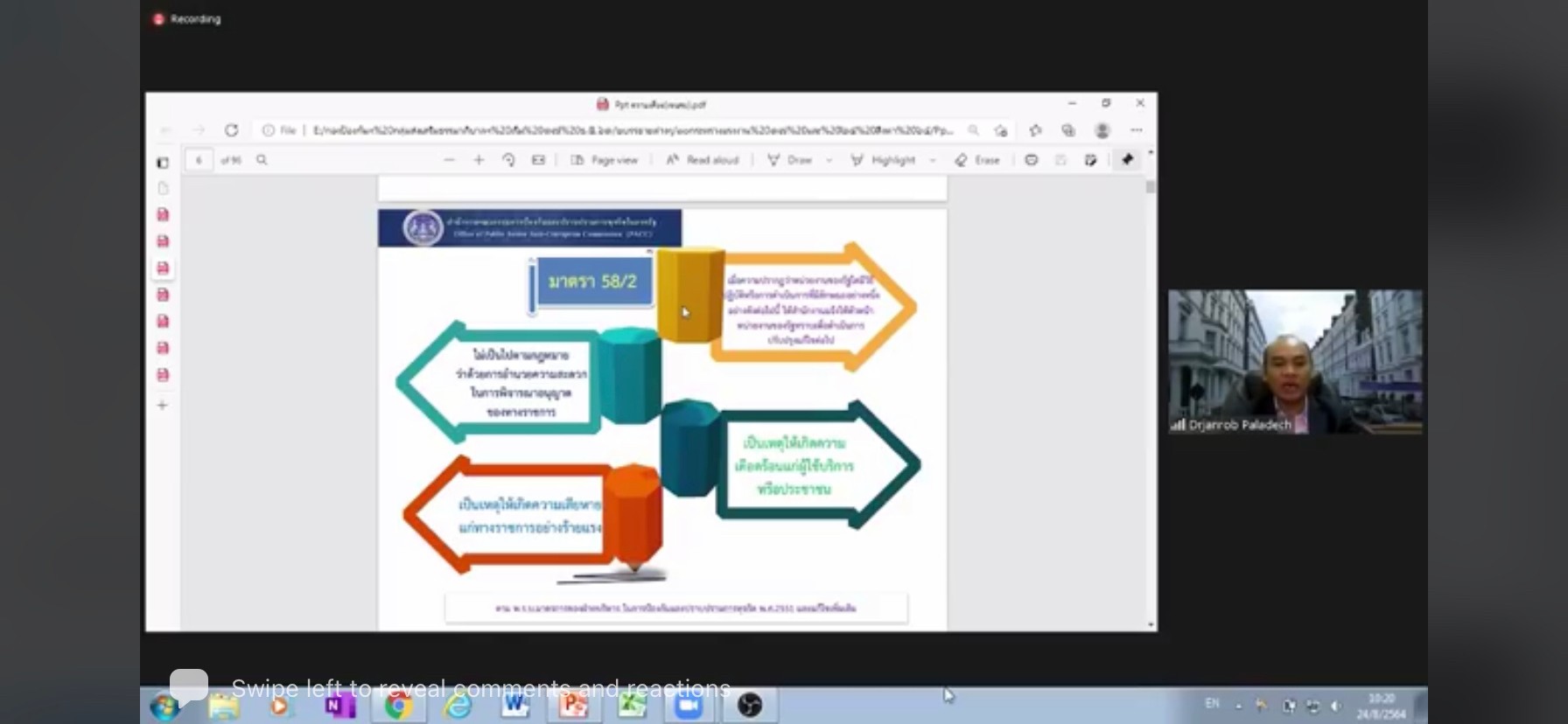Viewport: 1568px width, 724px height.
Task: Expand the Draw tool dropdown arrow
Action: pos(829,161)
